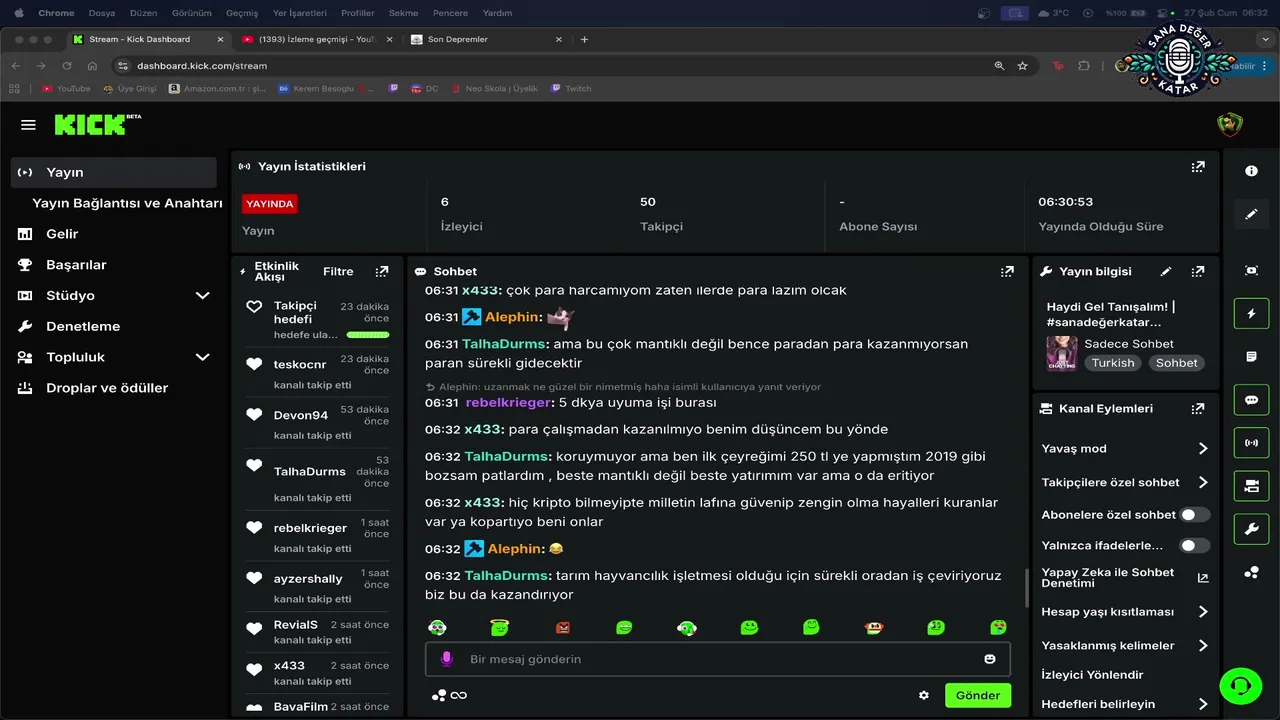Edit stream info with Yayın bilgisi pencil

click(x=1166, y=271)
